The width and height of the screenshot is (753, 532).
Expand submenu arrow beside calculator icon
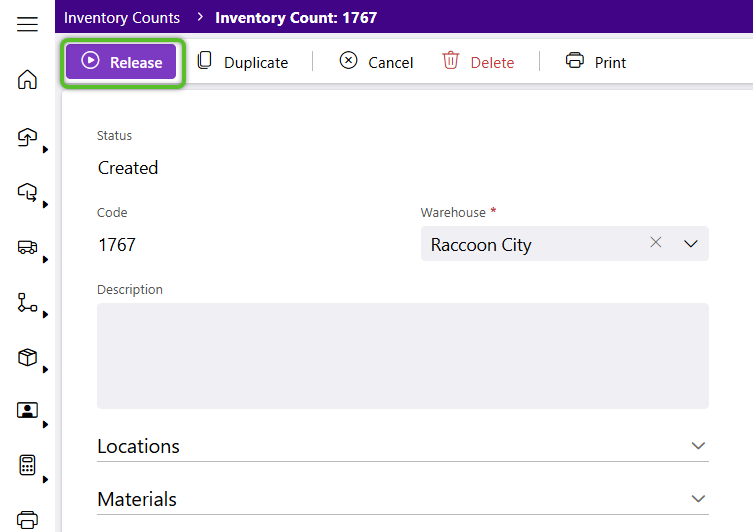45,479
